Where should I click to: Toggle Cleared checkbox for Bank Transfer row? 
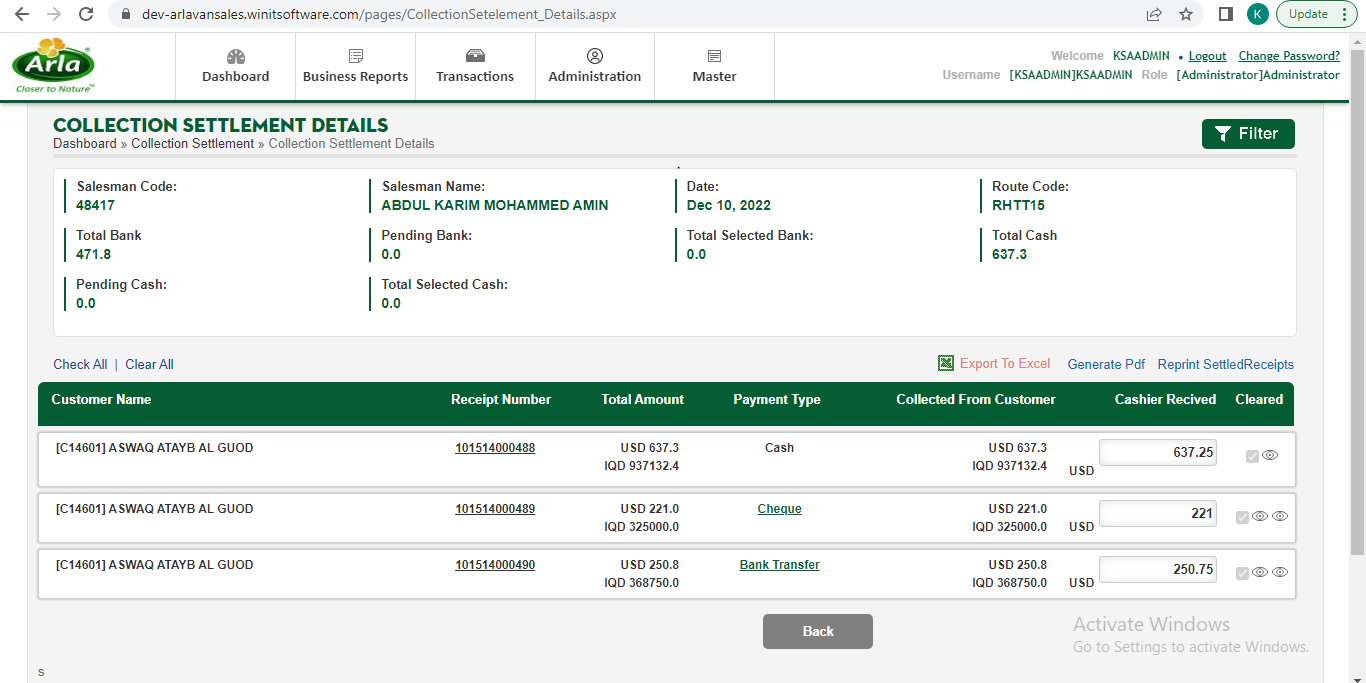click(x=1242, y=573)
